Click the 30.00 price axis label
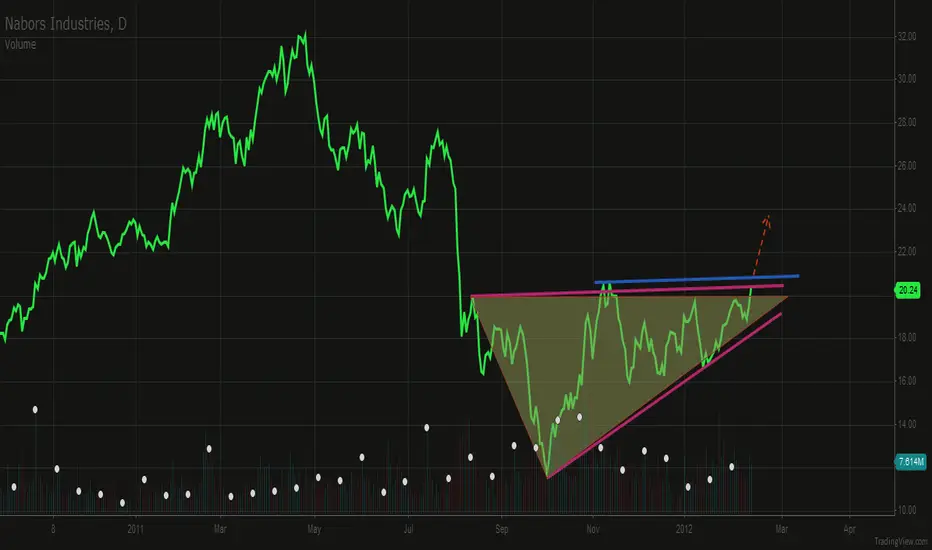The width and height of the screenshot is (932, 550). point(906,79)
